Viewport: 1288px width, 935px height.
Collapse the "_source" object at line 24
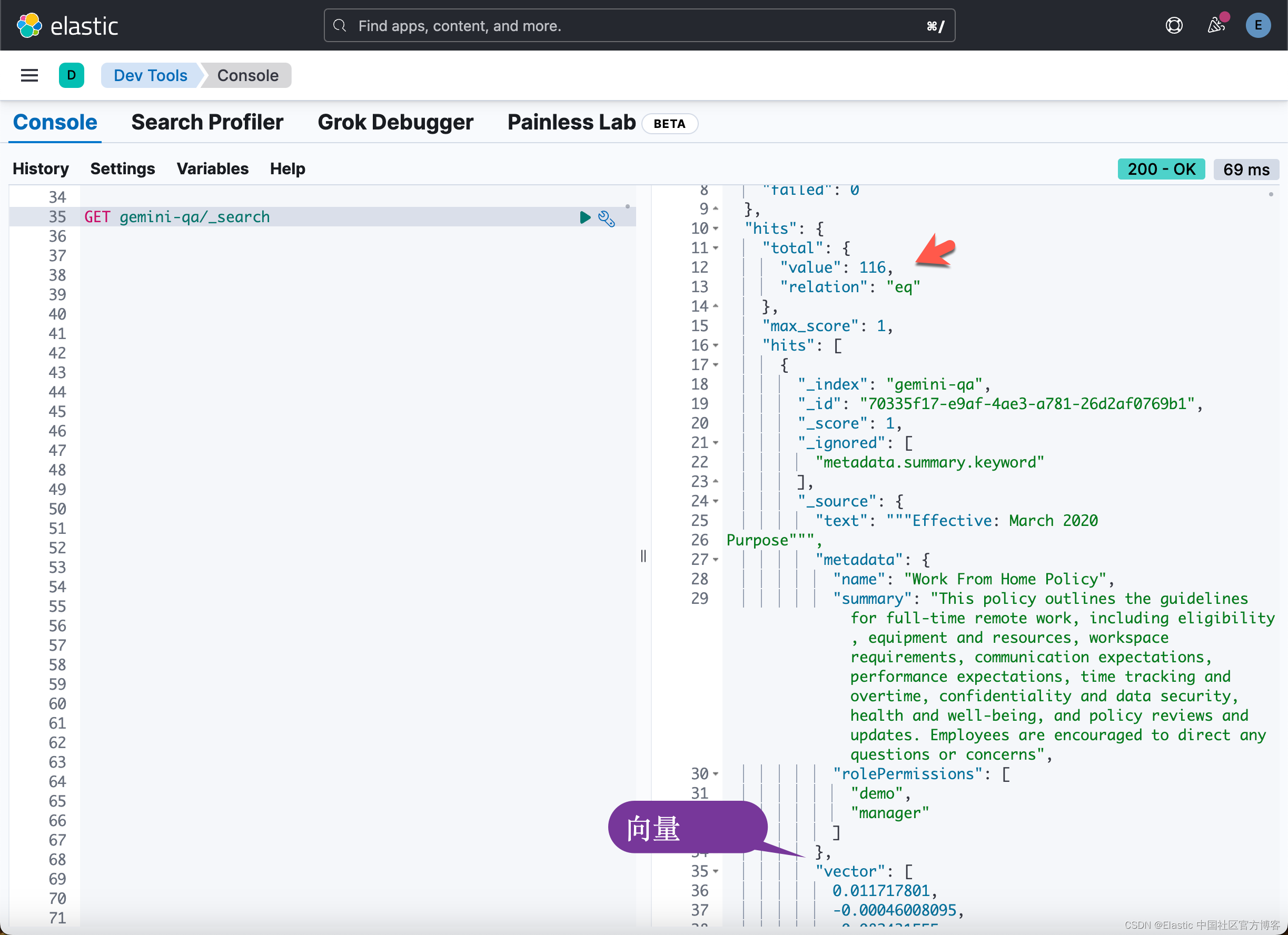click(716, 501)
